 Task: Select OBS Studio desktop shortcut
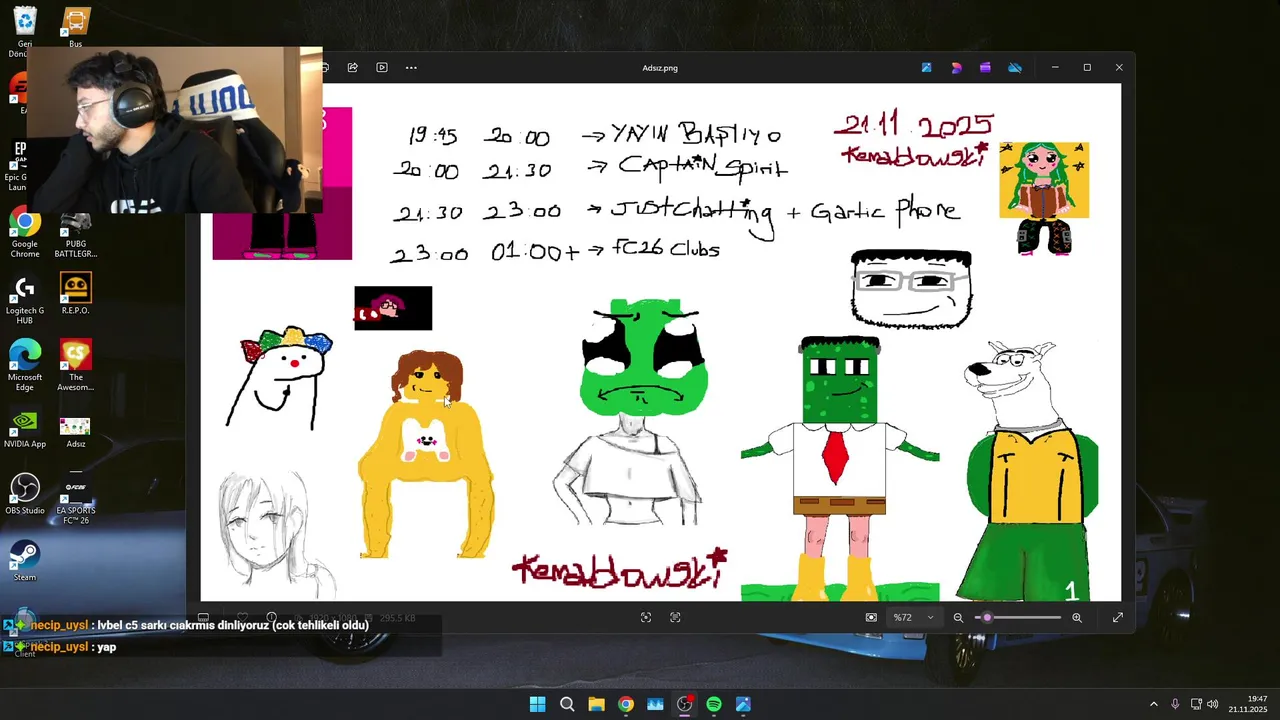click(x=25, y=495)
